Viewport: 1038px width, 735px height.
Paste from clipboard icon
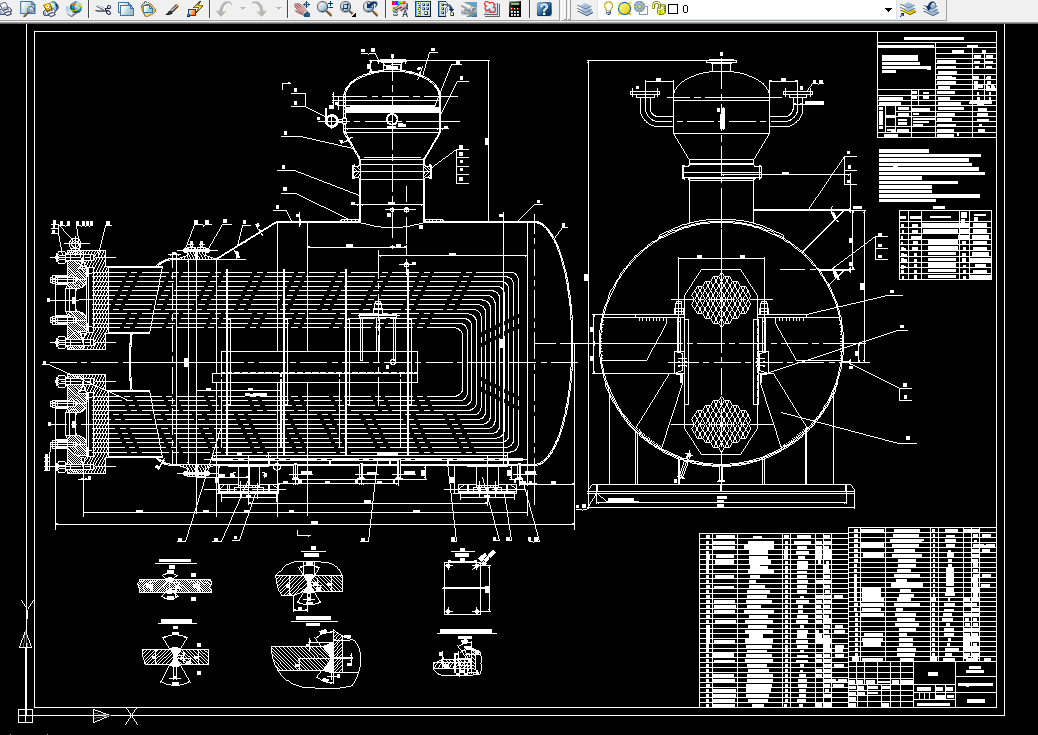pyautogui.click(x=148, y=9)
